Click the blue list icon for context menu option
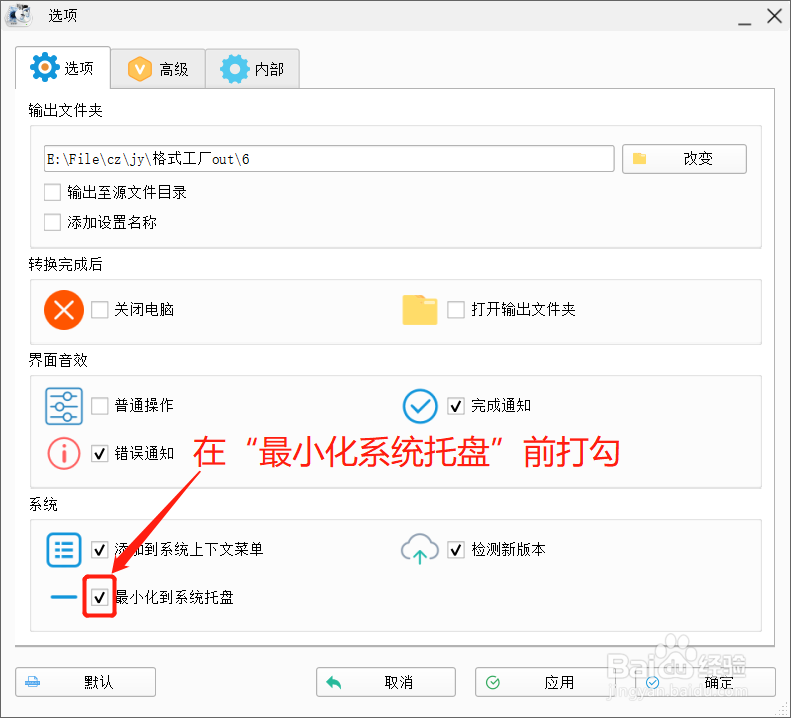Image resolution: width=791 pixels, height=718 pixels. tap(64, 550)
